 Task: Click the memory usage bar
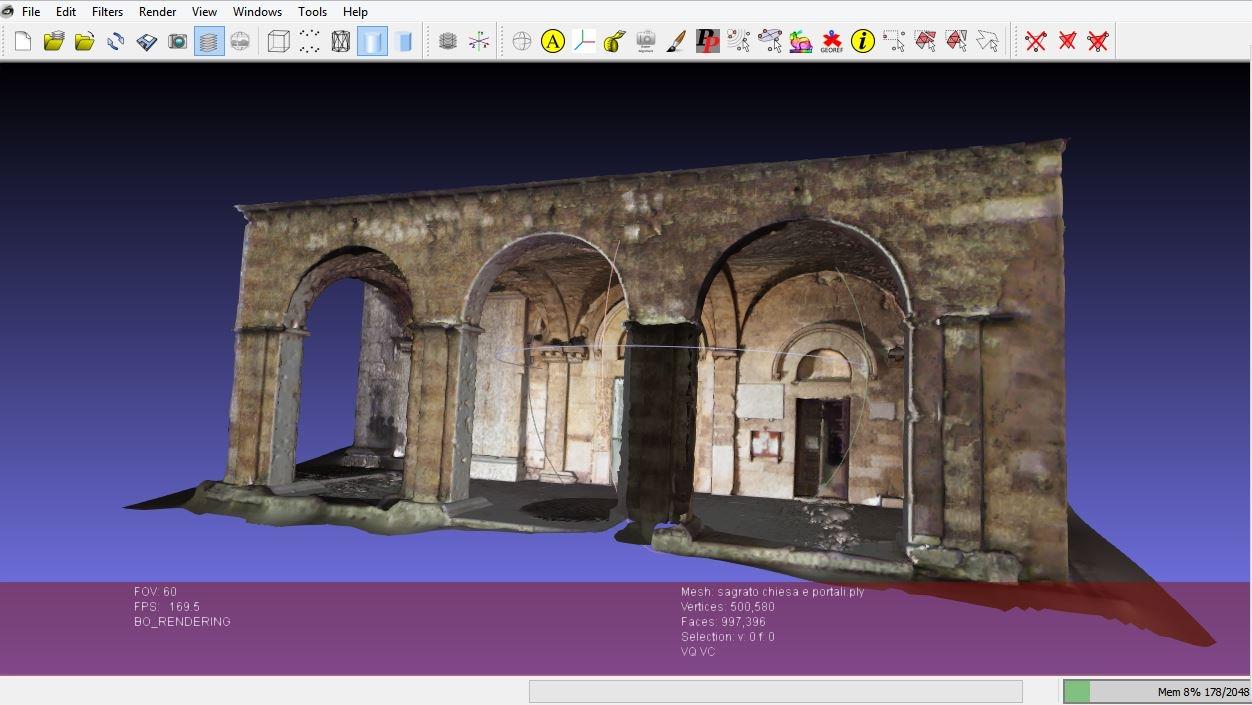tap(1156, 691)
